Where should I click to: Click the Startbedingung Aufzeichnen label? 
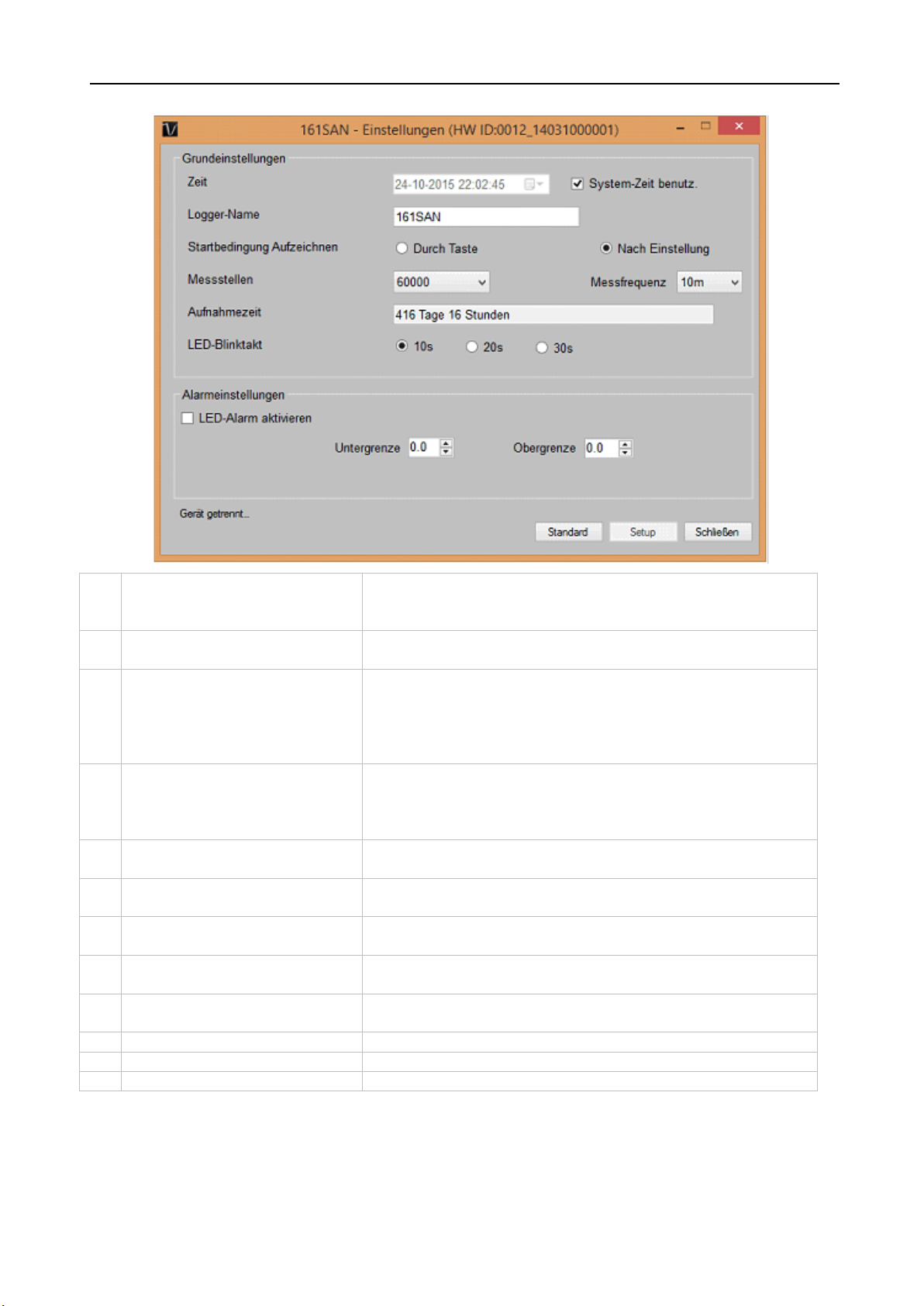[x=263, y=247]
